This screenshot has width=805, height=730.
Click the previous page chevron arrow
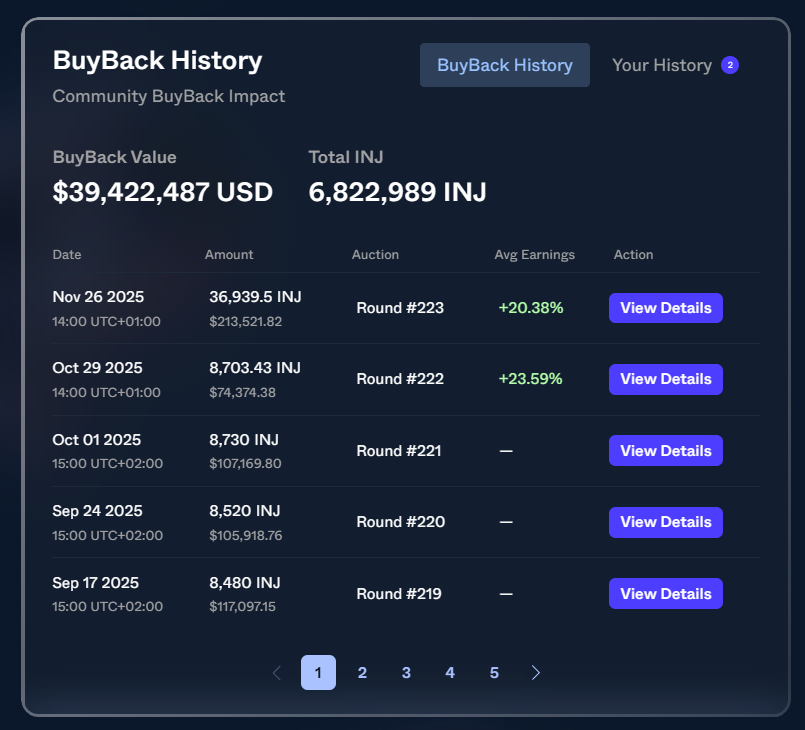click(276, 672)
